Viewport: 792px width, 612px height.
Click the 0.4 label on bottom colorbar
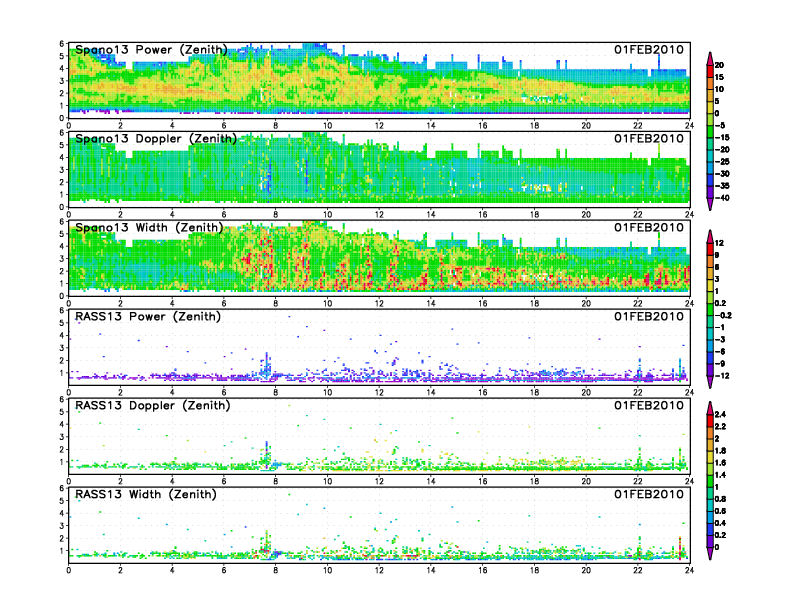pyautogui.click(x=720, y=523)
